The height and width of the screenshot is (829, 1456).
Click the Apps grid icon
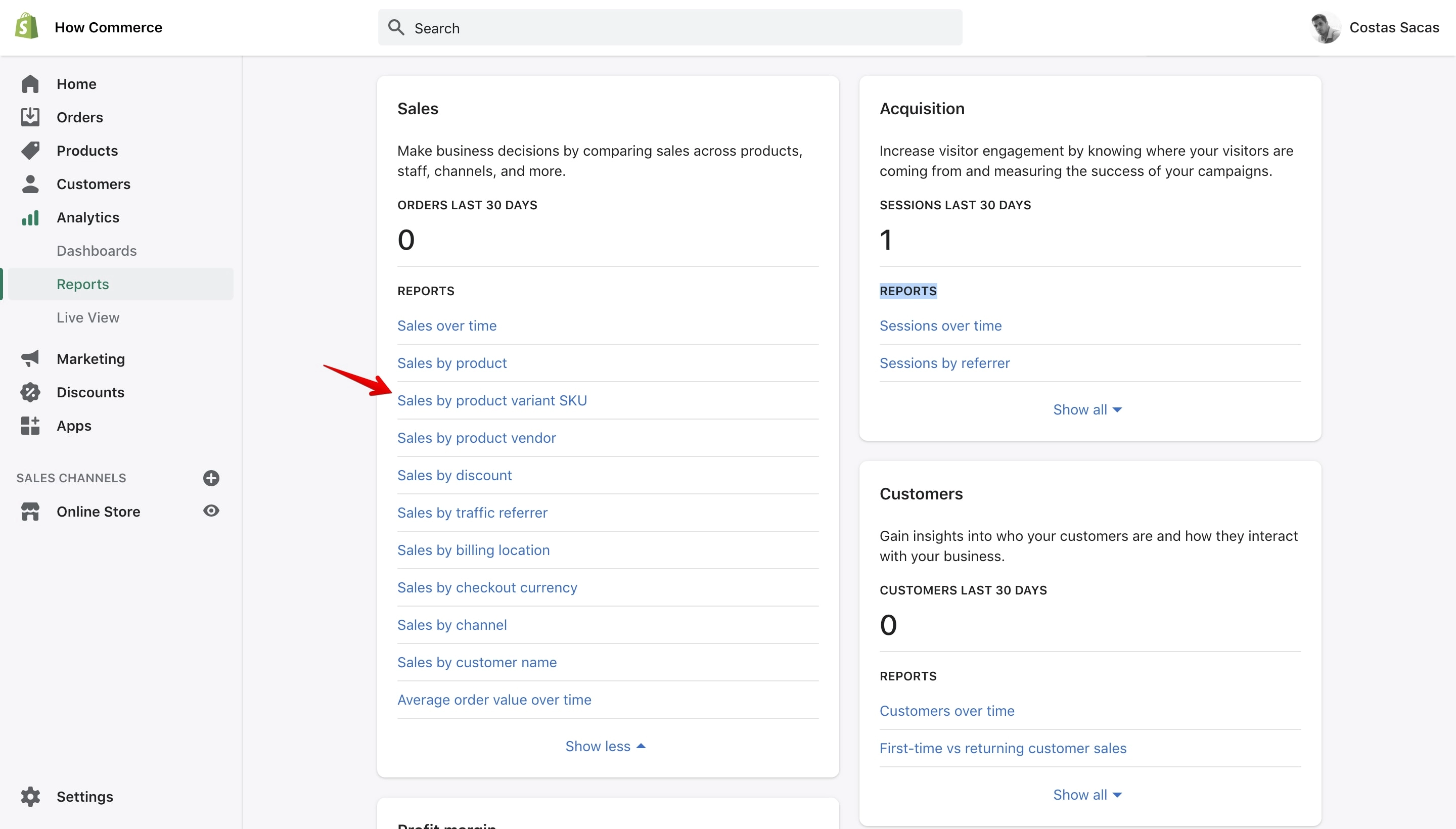pos(30,425)
